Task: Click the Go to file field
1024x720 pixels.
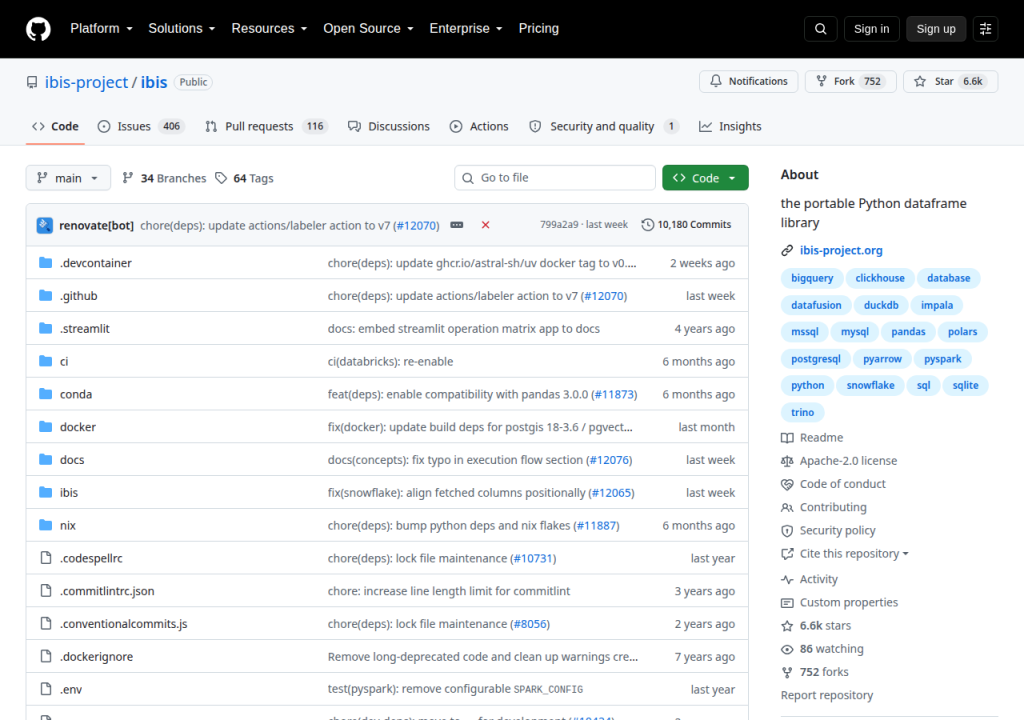Action: (x=554, y=178)
